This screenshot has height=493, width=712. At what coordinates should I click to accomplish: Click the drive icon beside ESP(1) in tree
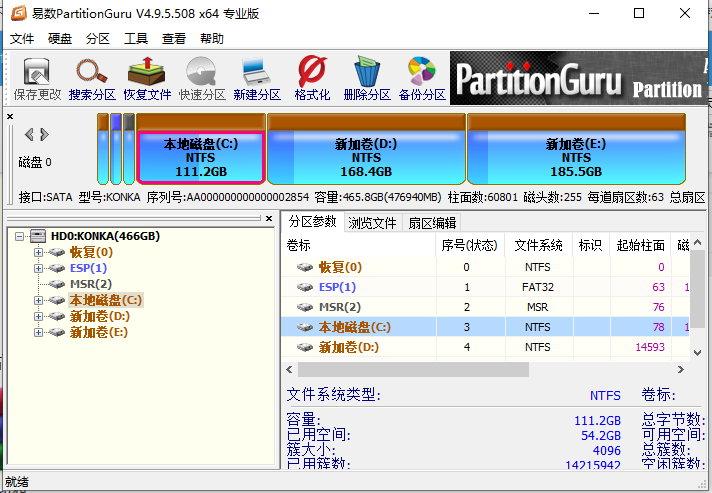click(x=57, y=268)
